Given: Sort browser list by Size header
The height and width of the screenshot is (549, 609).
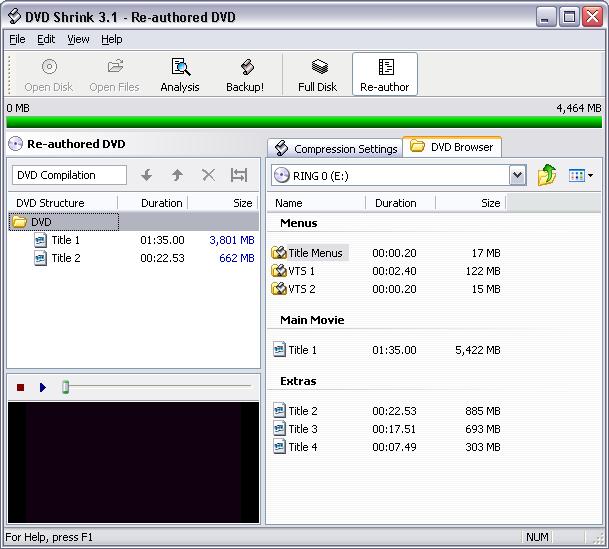Looking at the screenshot, I should click(471, 203).
